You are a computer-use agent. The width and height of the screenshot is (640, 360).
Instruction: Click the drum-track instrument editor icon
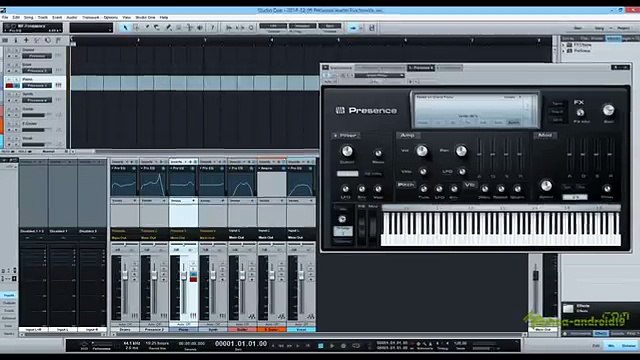[x=59, y=56]
